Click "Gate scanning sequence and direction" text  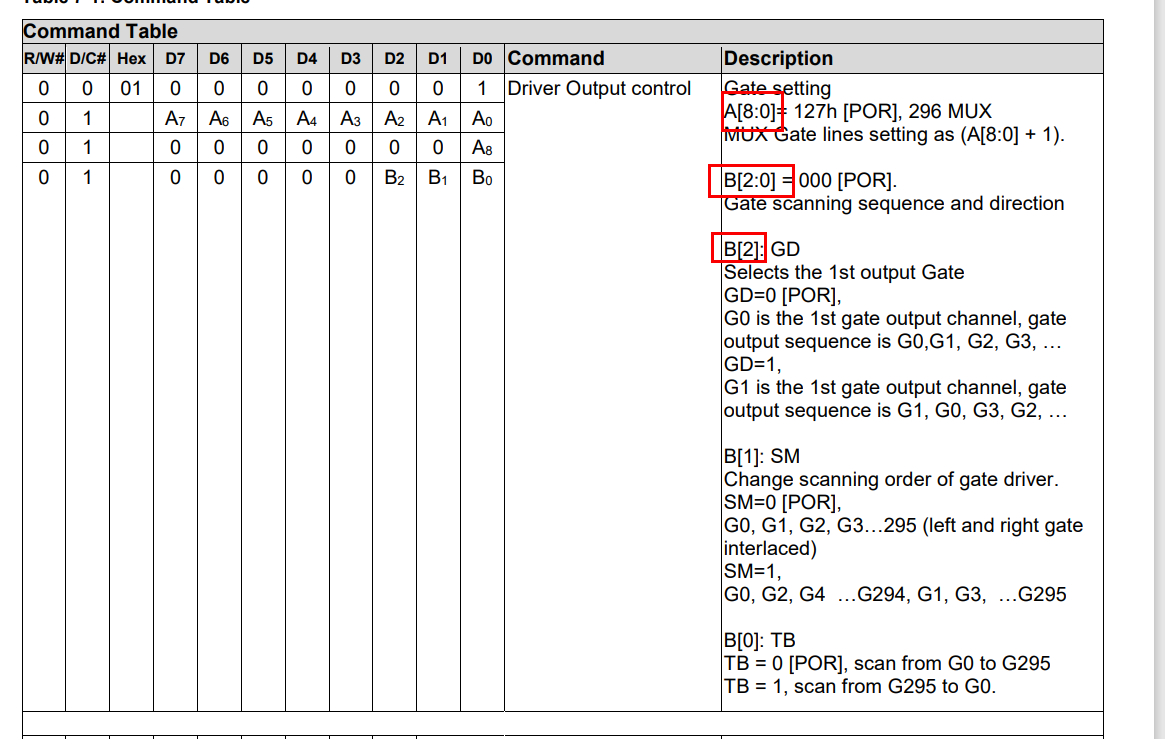(894, 204)
